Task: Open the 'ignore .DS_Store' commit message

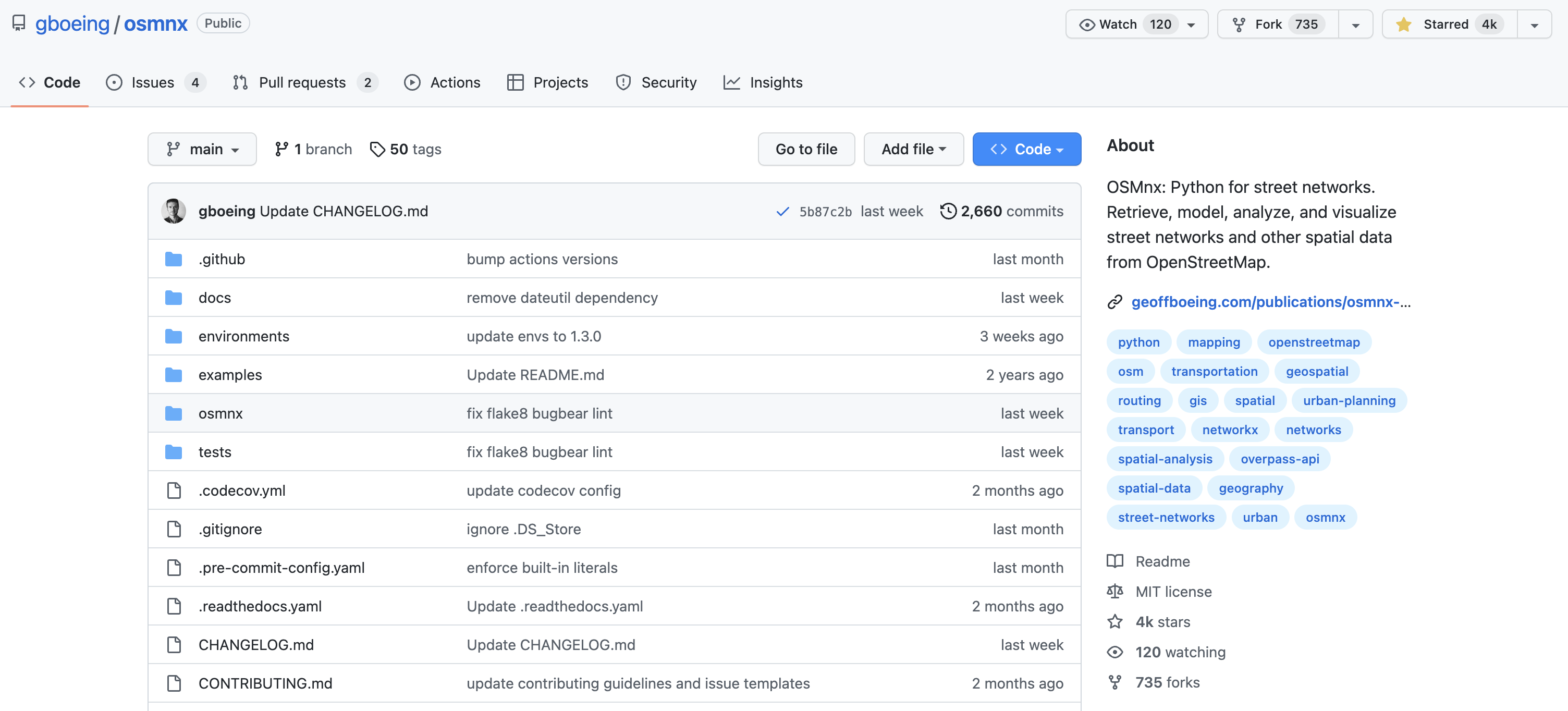Action: click(x=523, y=529)
